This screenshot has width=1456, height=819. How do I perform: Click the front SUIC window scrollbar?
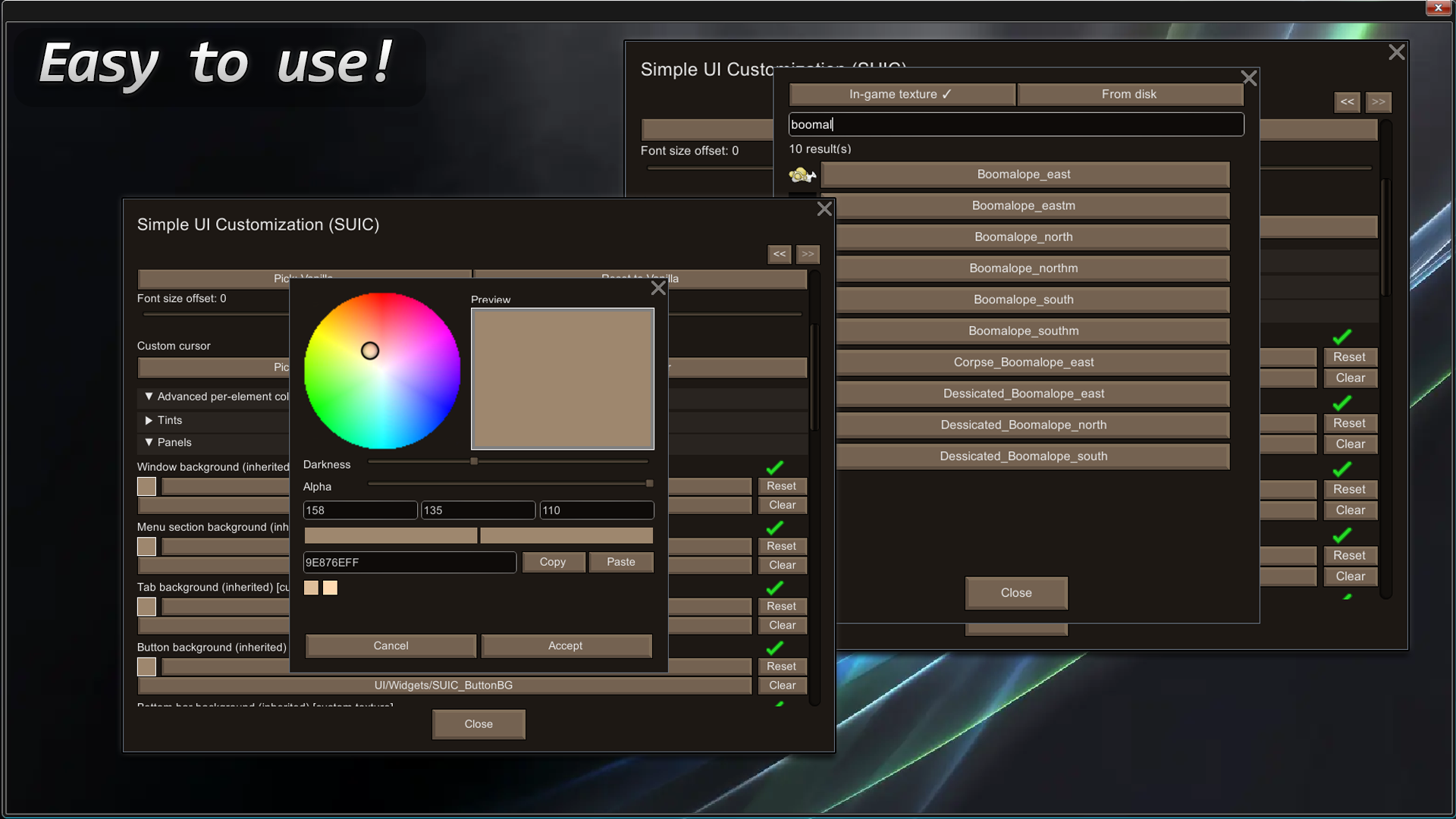tap(814, 377)
